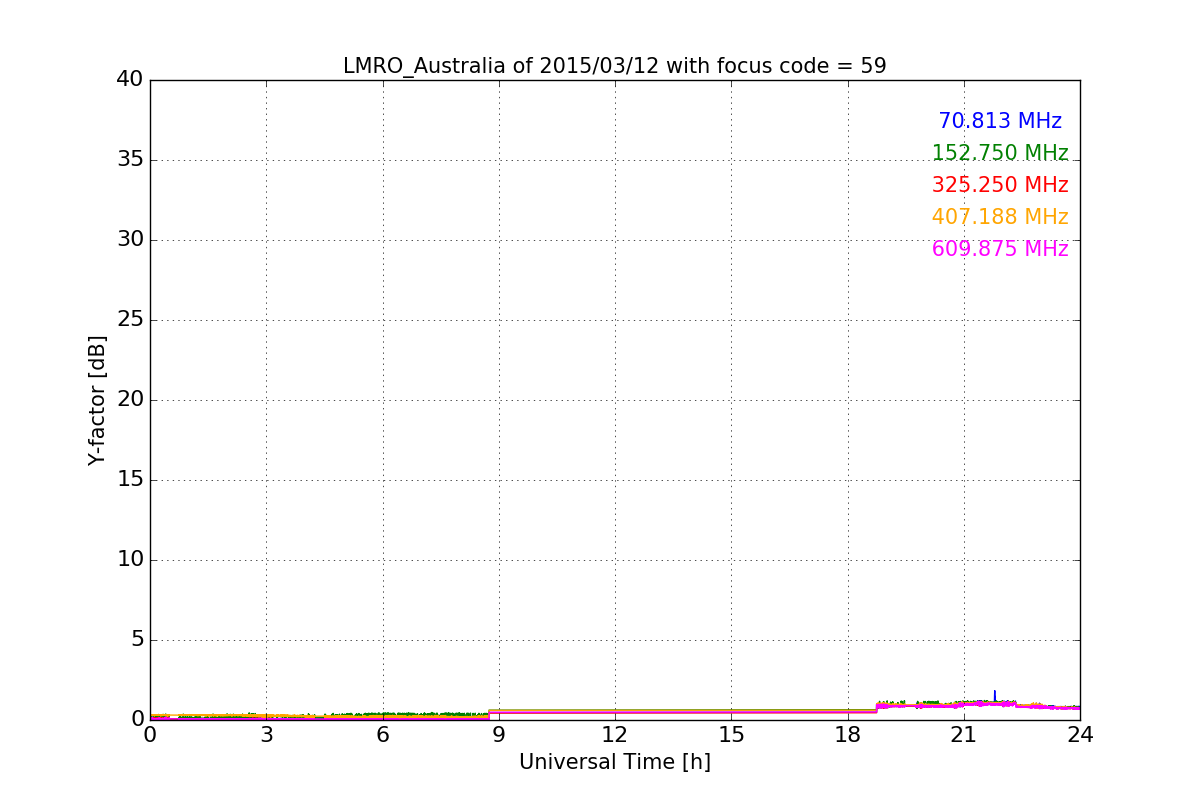
Task: Click the blue spike near 22 hours
Action: 995,695
